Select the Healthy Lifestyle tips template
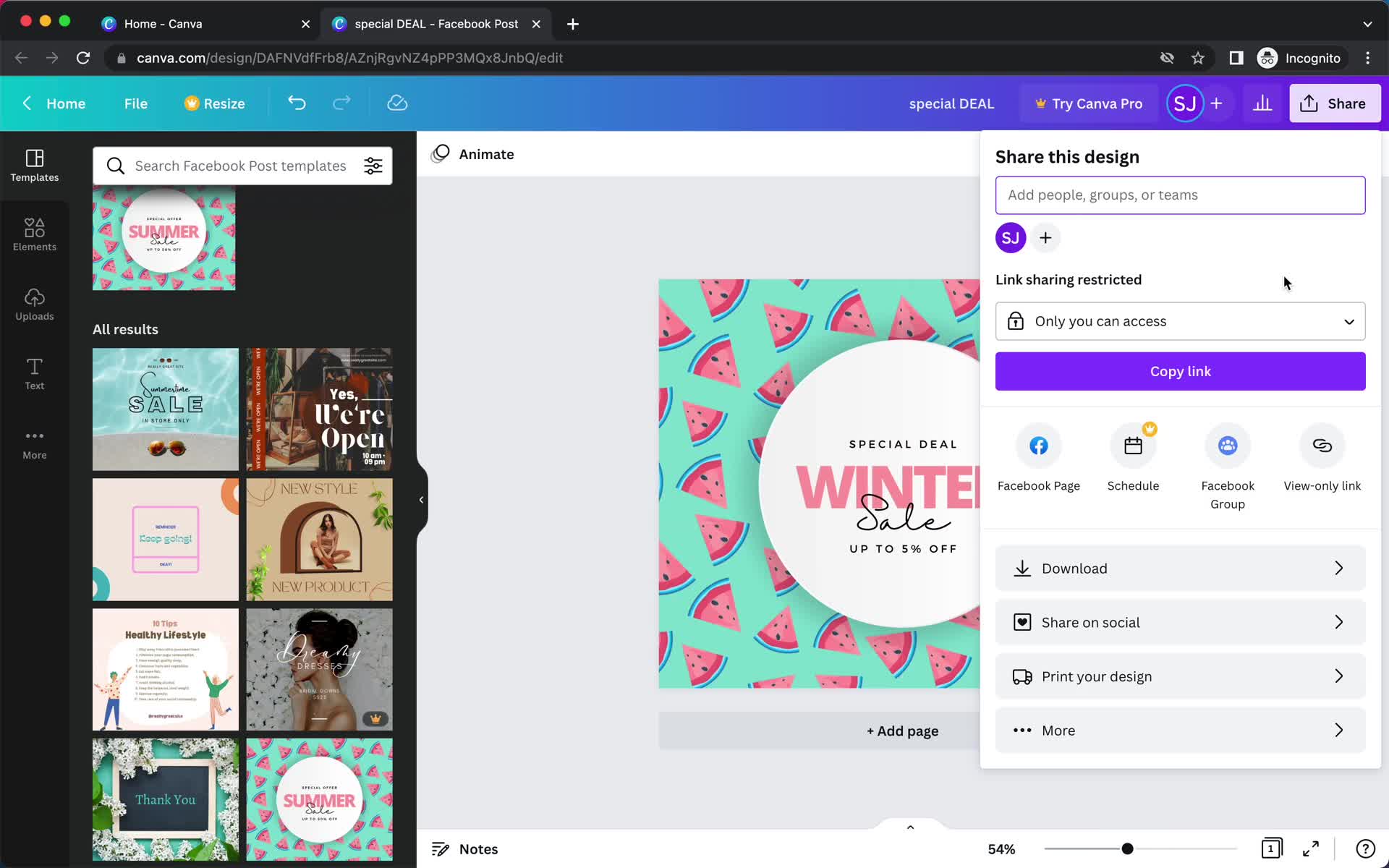Image resolution: width=1389 pixels, height=868 pixels. [165, 670]
